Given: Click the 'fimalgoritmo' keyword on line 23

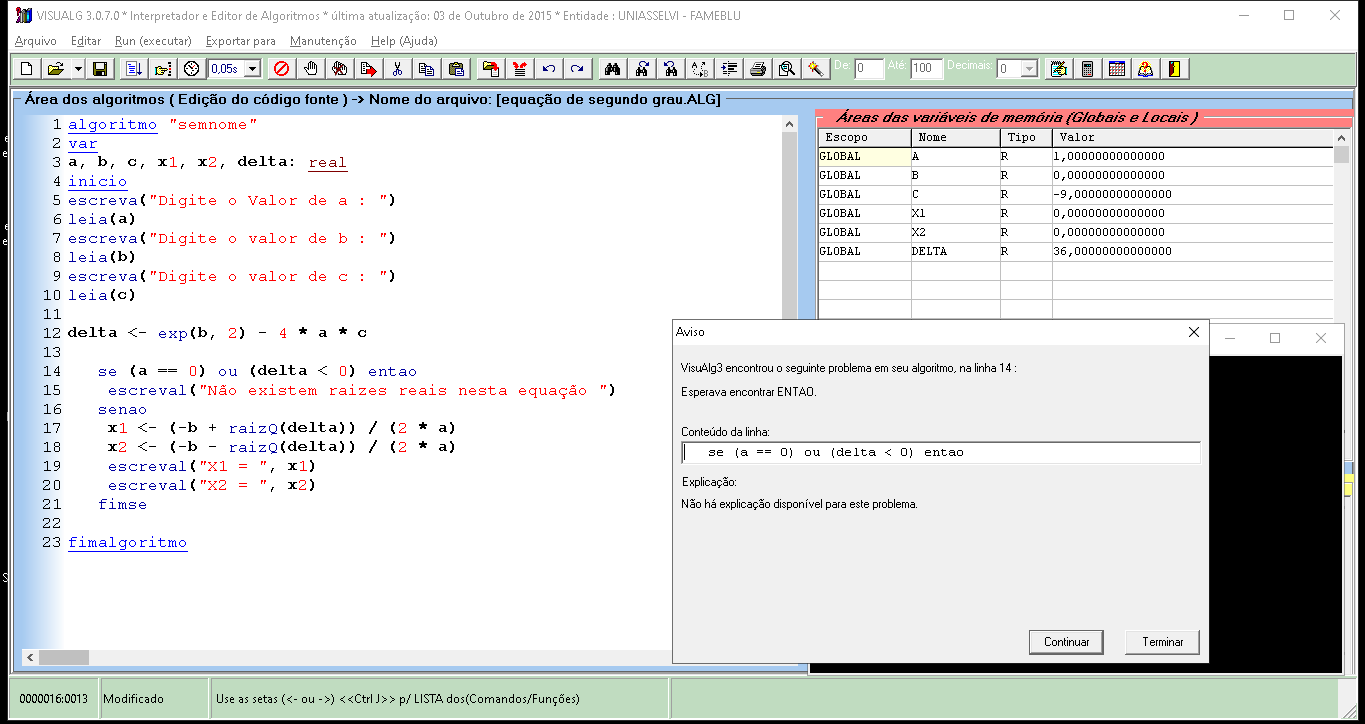Looking at the screenshot, I should (127, 543).
